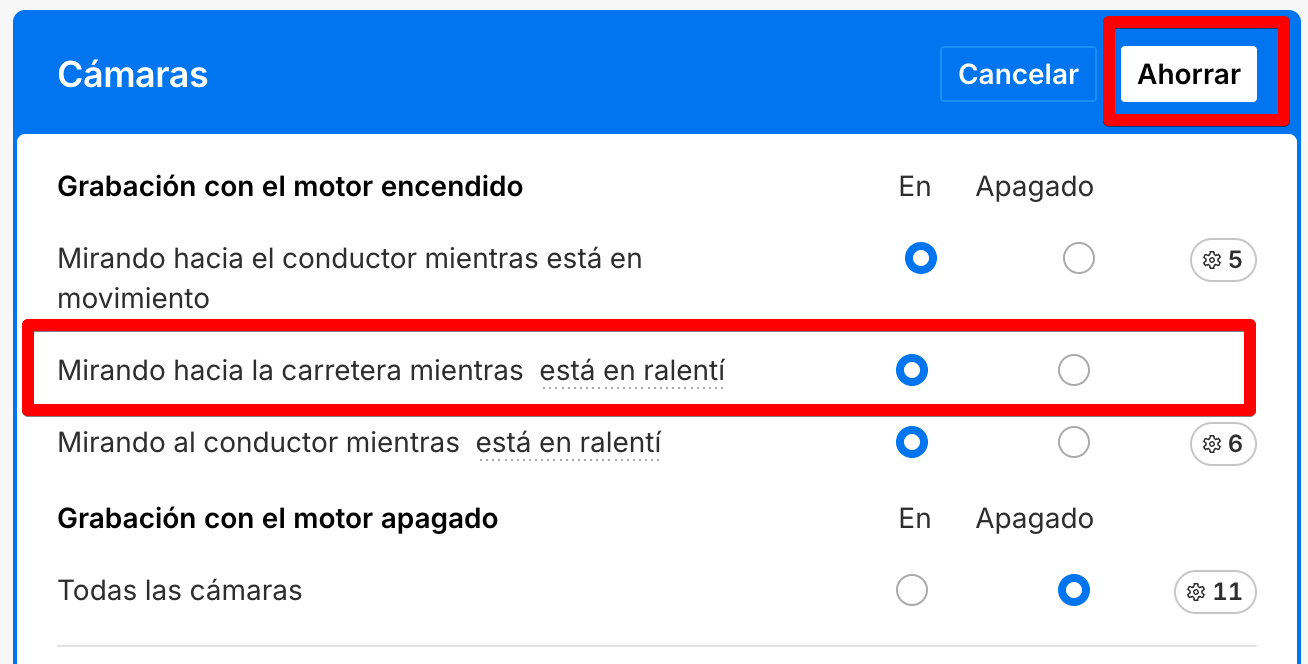The height and width of the screenshot is (664, 1308).
Task: Click the Cámaras panel title
Action: [133, 75]
